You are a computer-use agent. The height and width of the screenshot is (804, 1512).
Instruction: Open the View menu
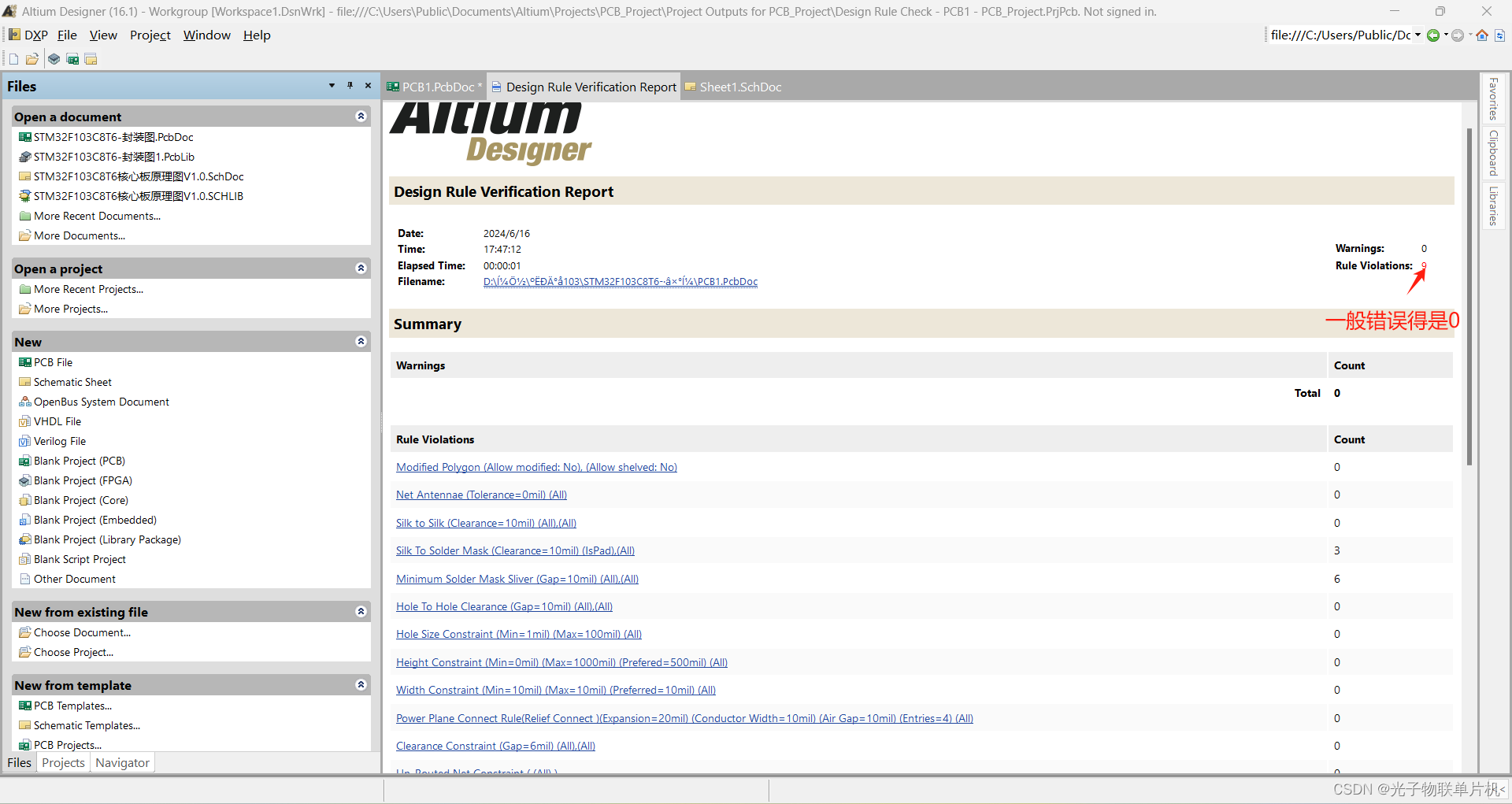point(103,35)
